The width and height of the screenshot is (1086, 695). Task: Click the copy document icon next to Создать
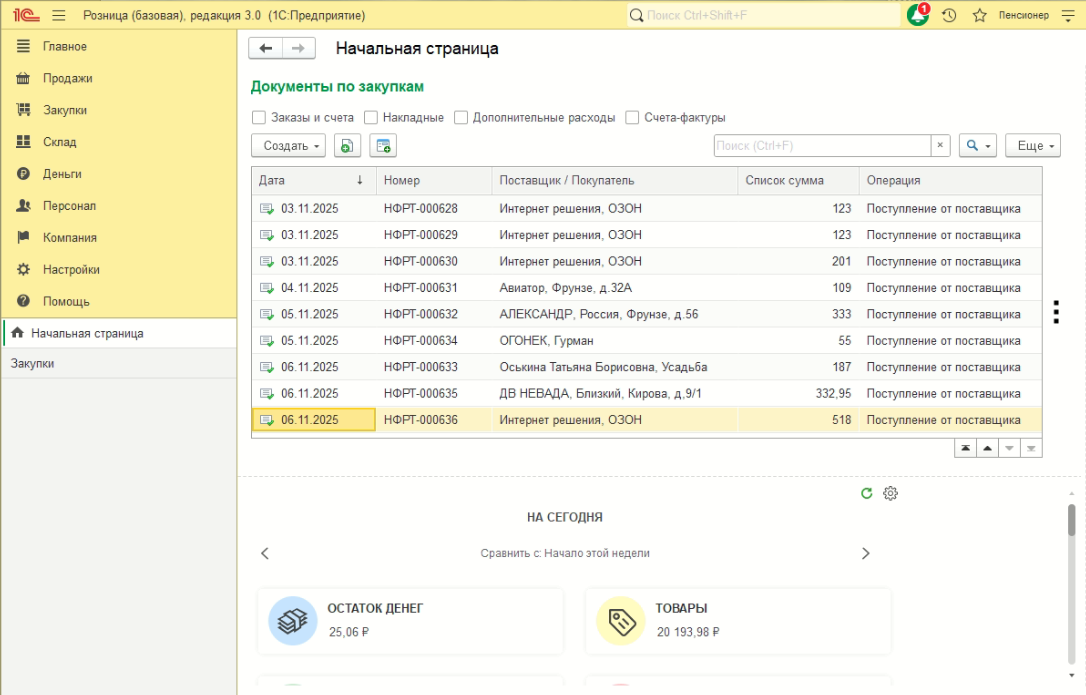(347, 146)
